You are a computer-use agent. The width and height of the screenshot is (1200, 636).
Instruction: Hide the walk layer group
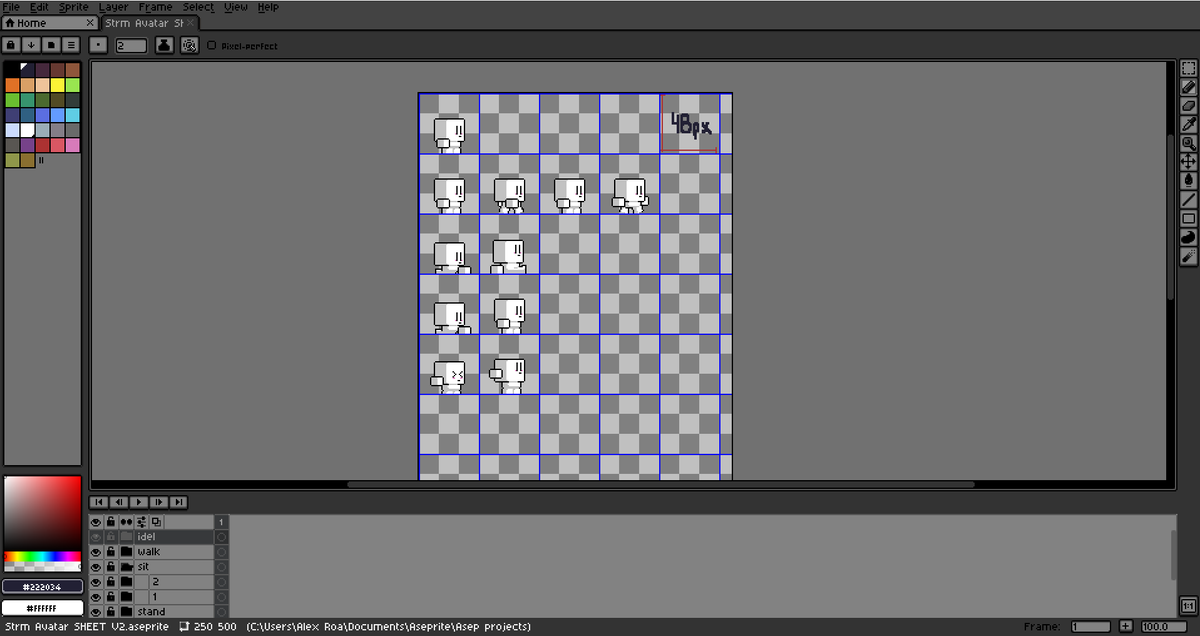(x=97, y=552)
